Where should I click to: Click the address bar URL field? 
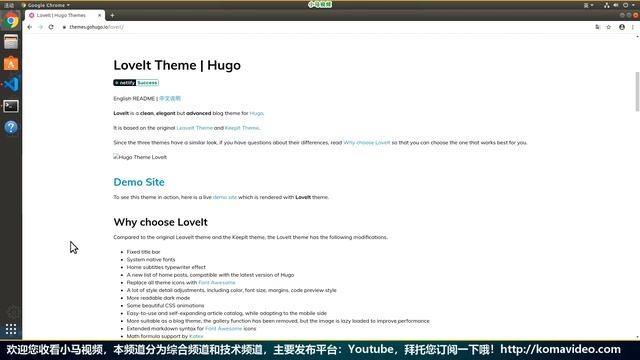[x=327, y=27]
